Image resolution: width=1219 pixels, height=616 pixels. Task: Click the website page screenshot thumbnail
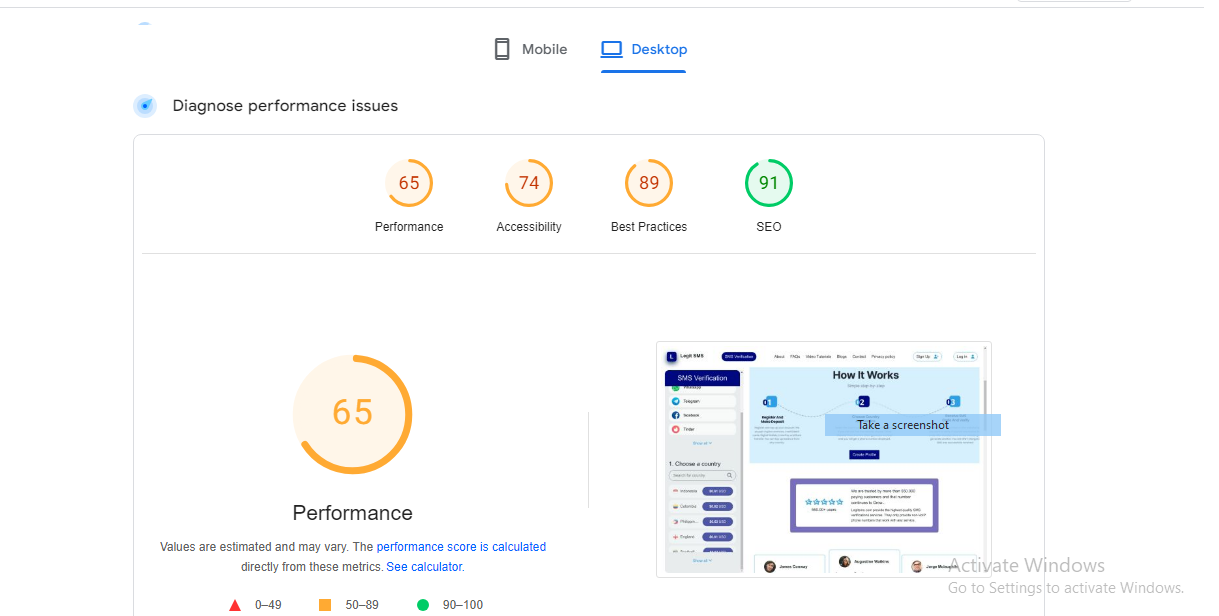[x=824, y=459]
